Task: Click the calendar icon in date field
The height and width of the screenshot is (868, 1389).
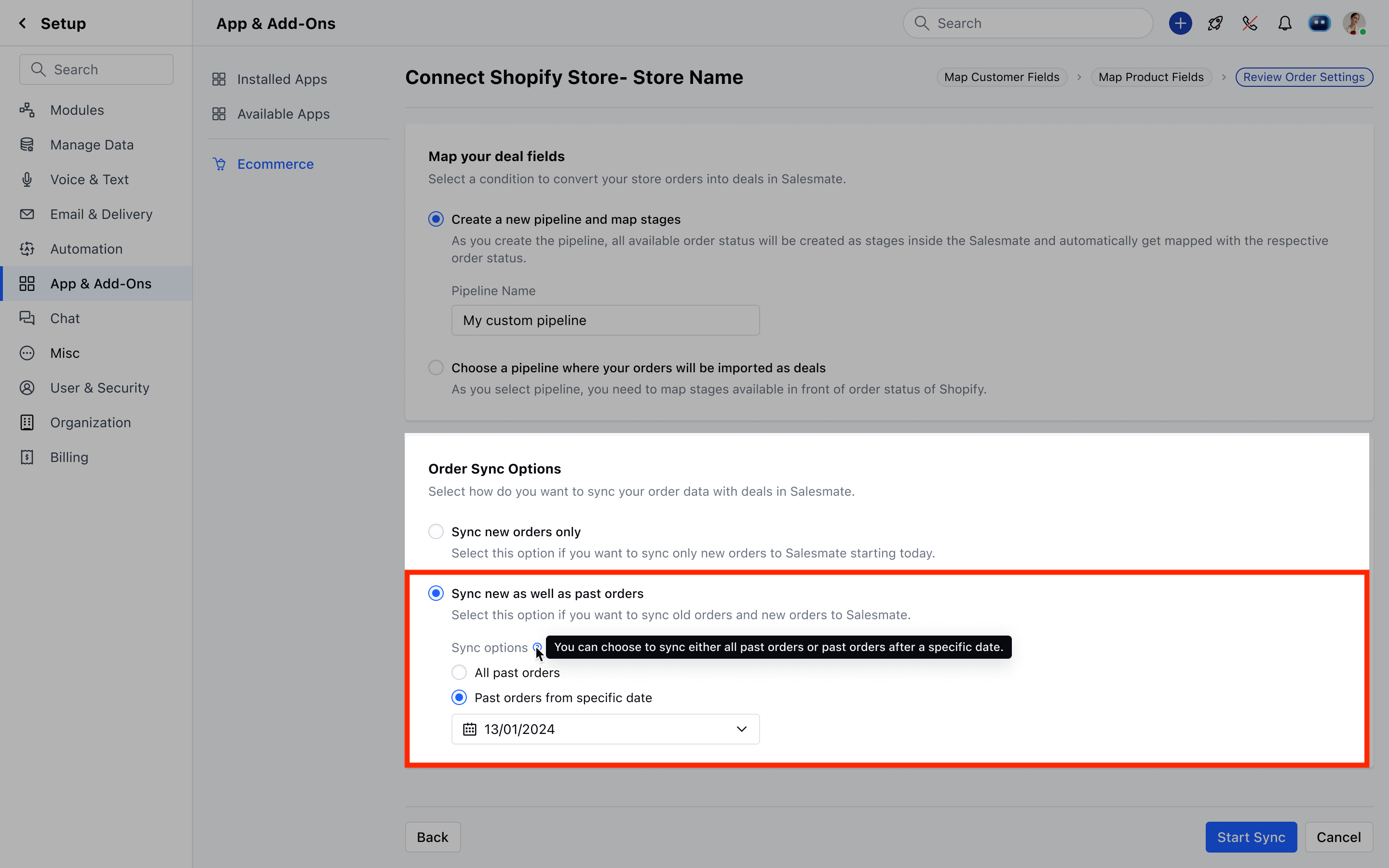Action: tap(469, 729)
